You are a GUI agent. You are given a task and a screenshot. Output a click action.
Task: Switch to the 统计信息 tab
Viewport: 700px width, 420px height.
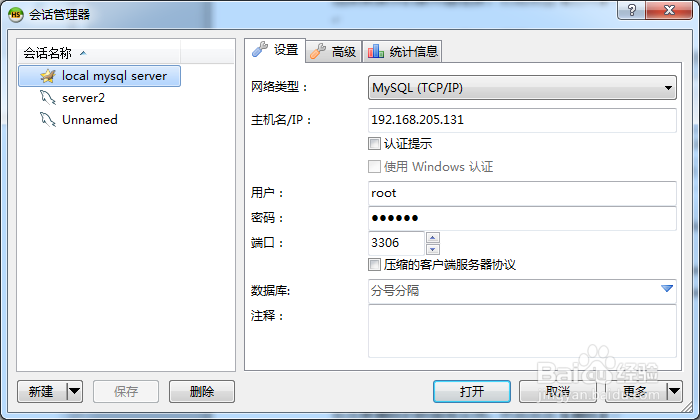(x=402, y=51)
